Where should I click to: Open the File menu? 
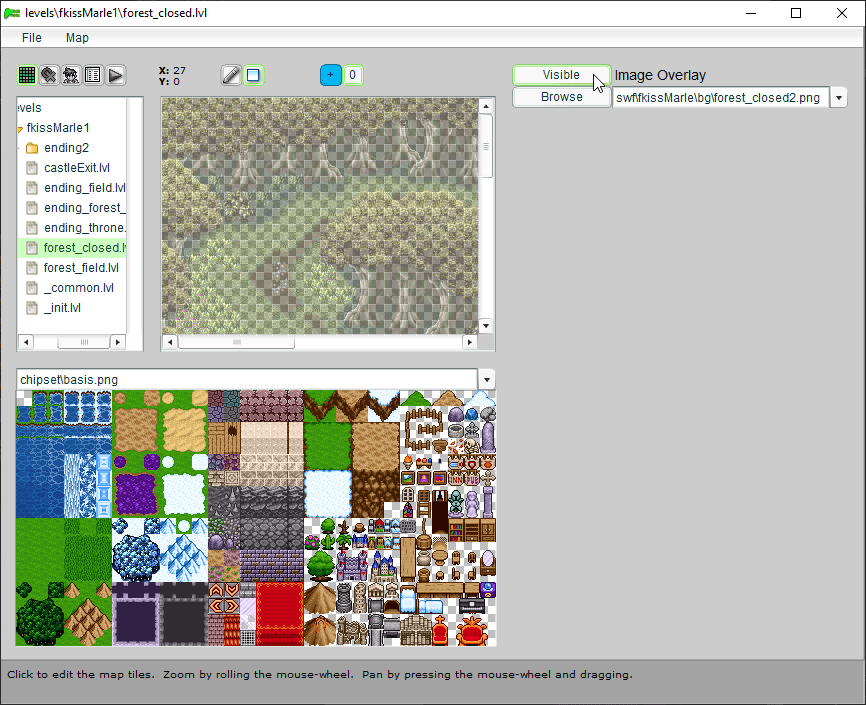(31, 37)
